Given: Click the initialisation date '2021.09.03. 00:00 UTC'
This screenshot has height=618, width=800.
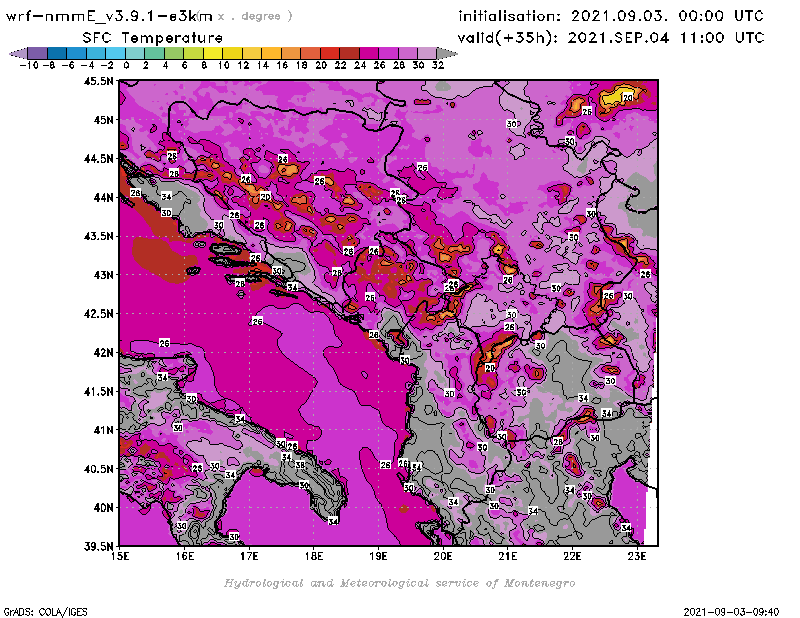Looking at the screenshot, I should point(667,16).
